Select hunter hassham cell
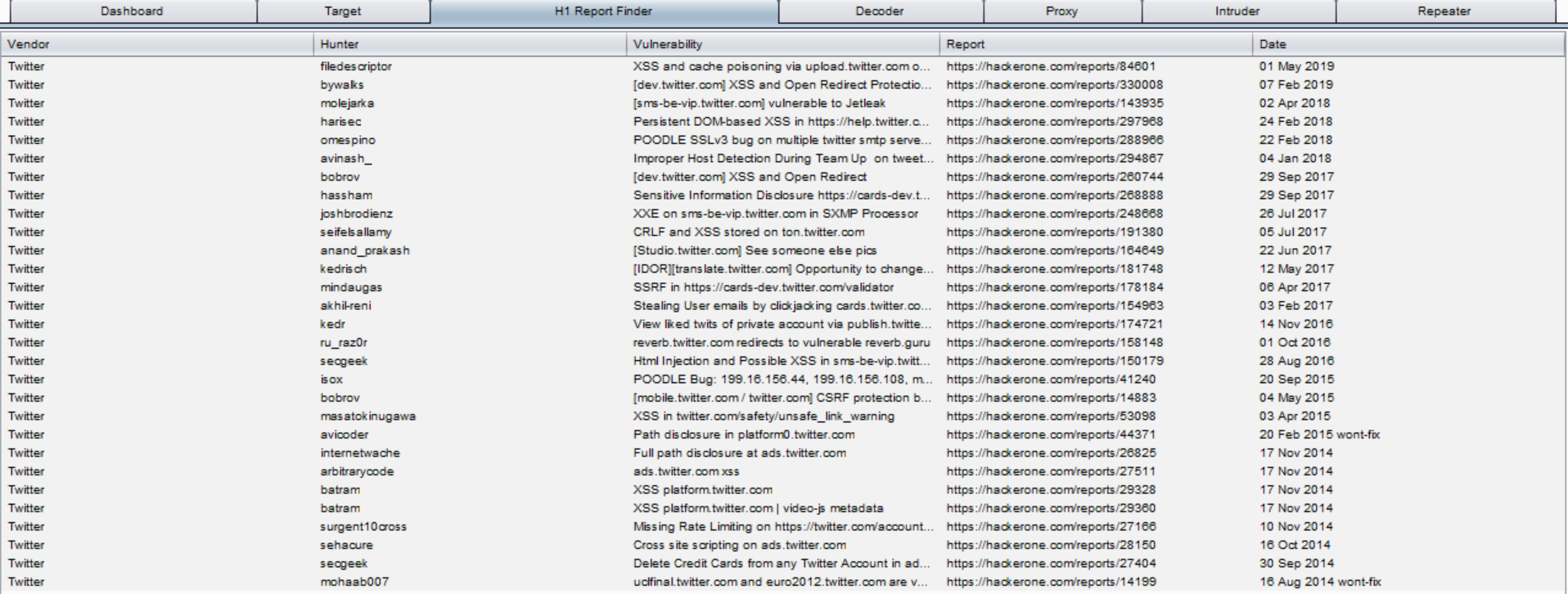The image size is (1568, 594). [470, 196]
